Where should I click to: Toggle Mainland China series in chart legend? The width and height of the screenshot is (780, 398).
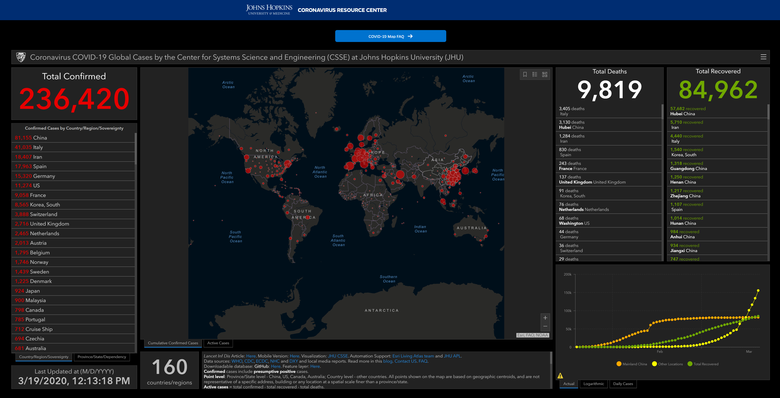point(631,364)
